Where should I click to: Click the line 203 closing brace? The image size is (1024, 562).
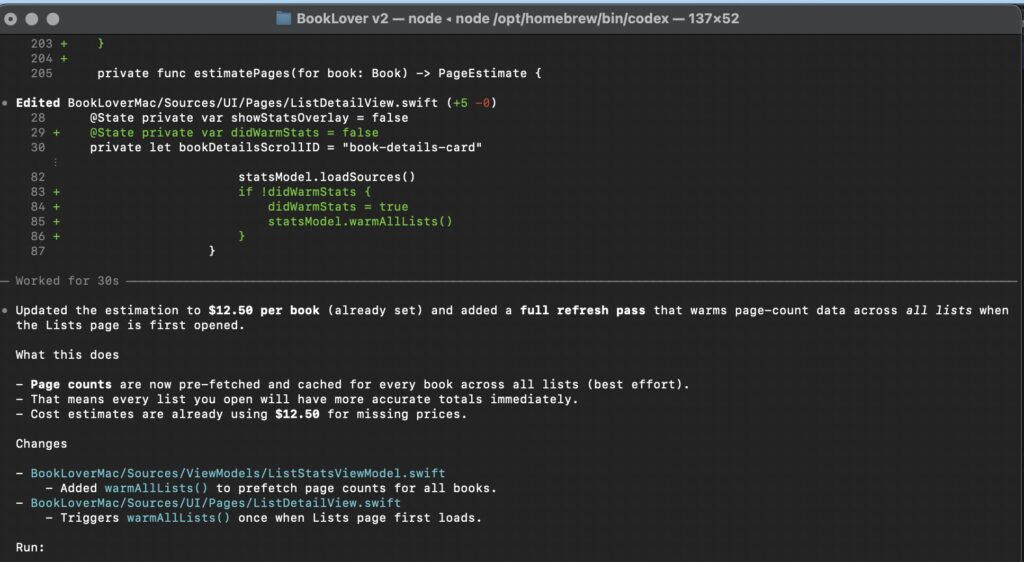pos(101,43)
